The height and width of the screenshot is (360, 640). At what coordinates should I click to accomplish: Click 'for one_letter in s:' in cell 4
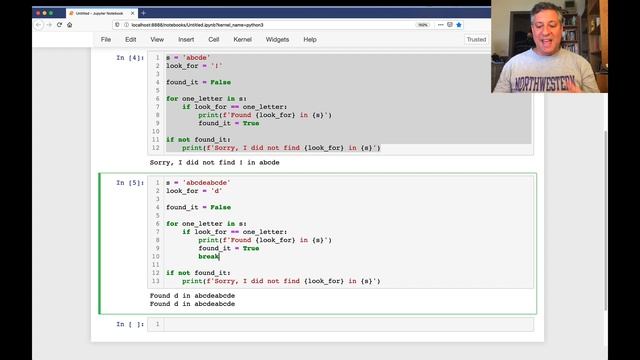206,99
